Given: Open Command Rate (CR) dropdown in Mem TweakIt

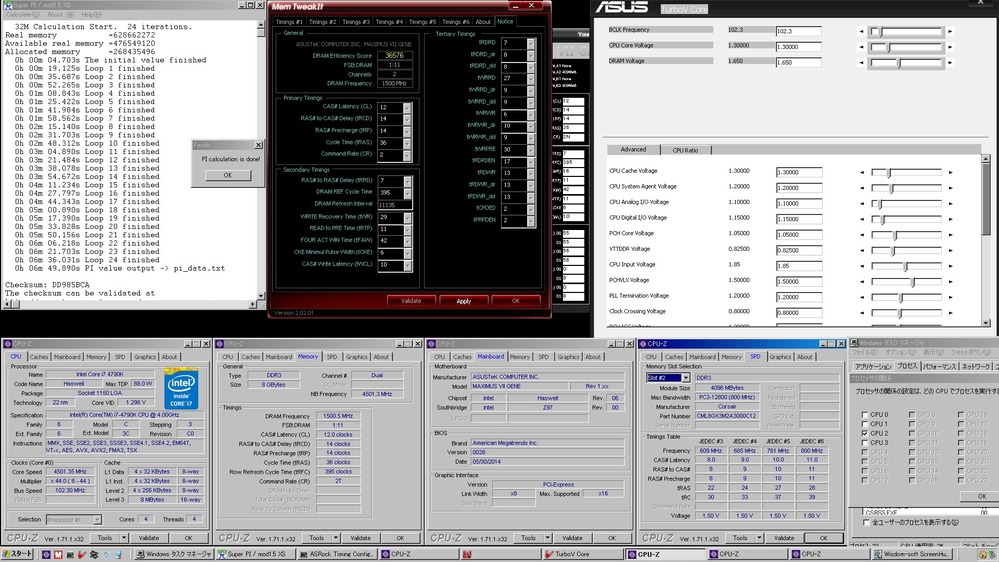Looking at the screenshot, I should 407,155.
